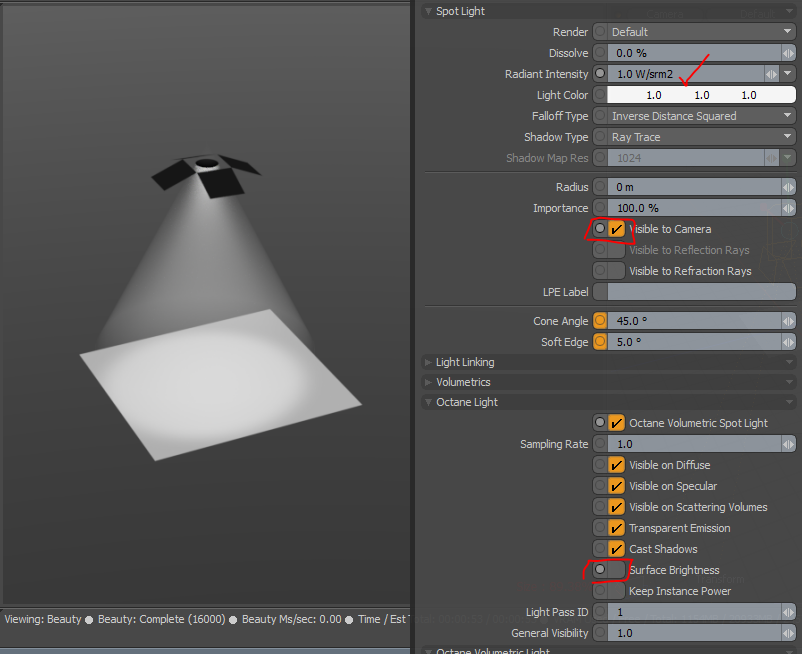Click the Dissolve value slider arrows

coord(788,53)
